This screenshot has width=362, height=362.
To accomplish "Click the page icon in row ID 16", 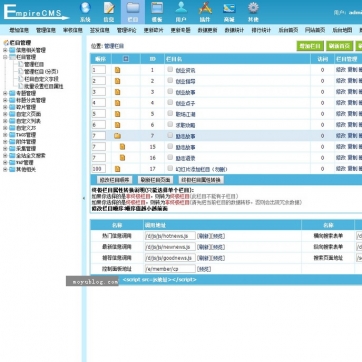I will click(x=122, y=158).
